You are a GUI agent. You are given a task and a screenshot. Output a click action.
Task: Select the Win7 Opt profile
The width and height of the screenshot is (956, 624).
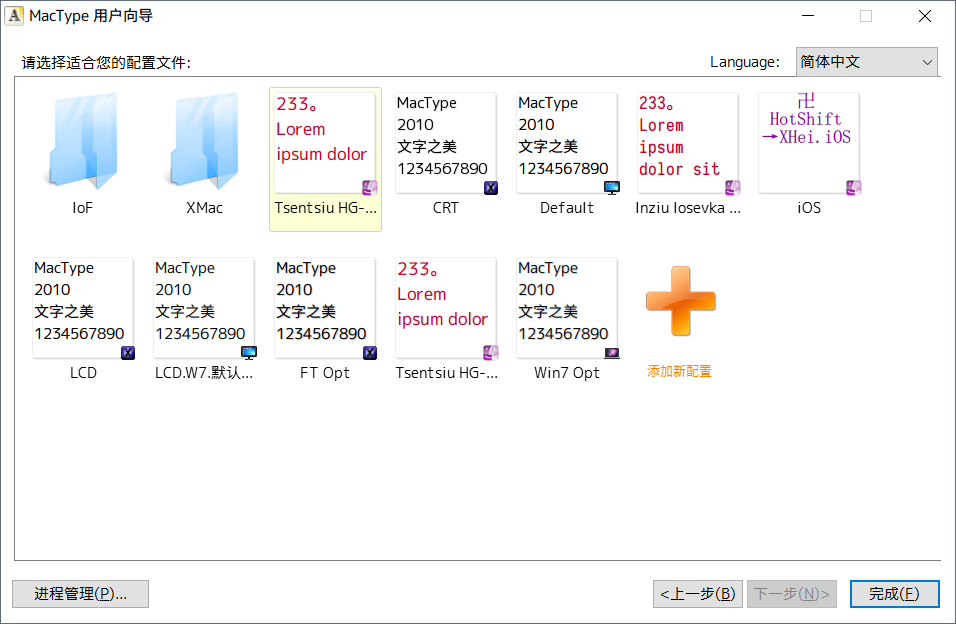567,308
